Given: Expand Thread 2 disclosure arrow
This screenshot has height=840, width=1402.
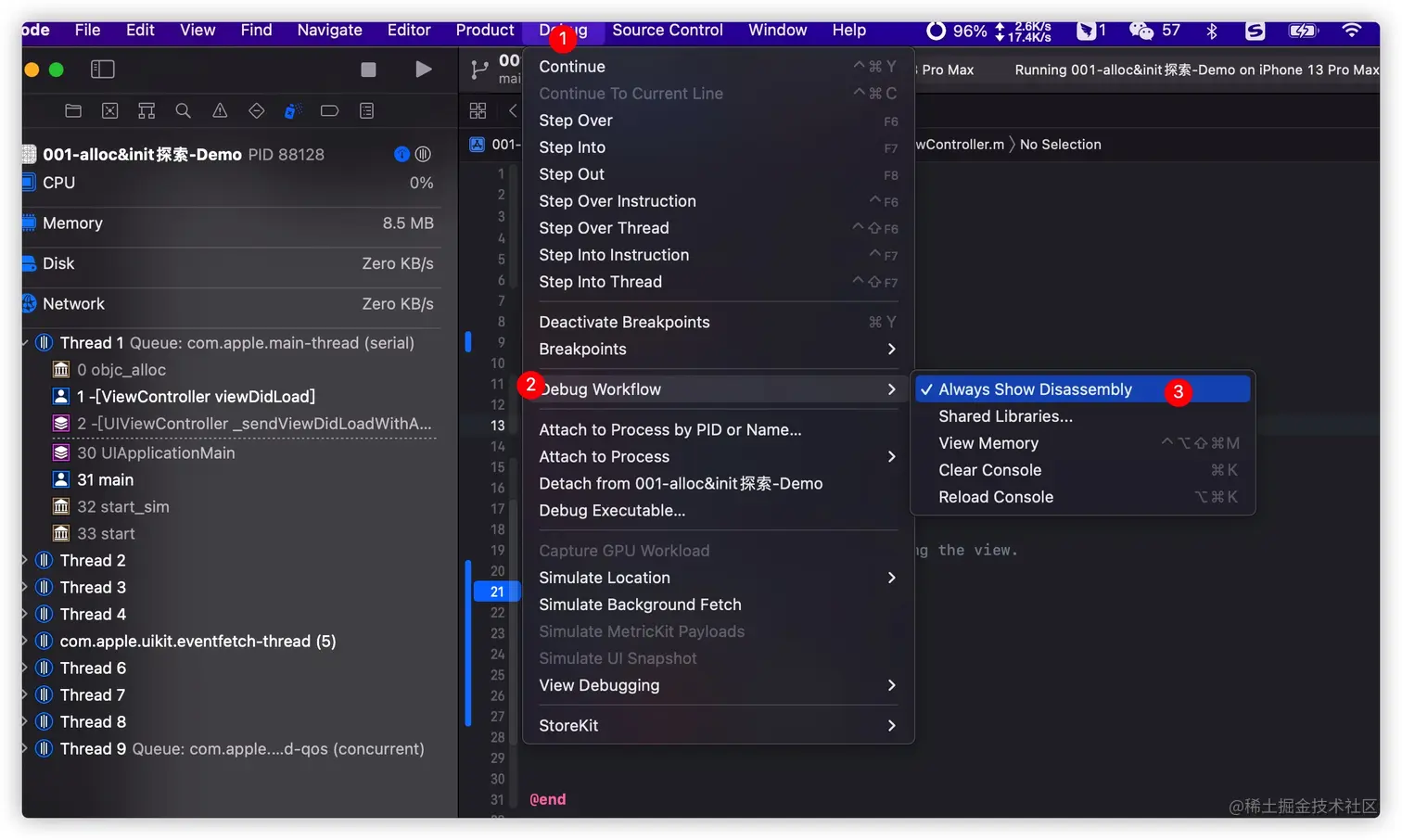Looking at the screenshot, I should click(x=25, y=561).
